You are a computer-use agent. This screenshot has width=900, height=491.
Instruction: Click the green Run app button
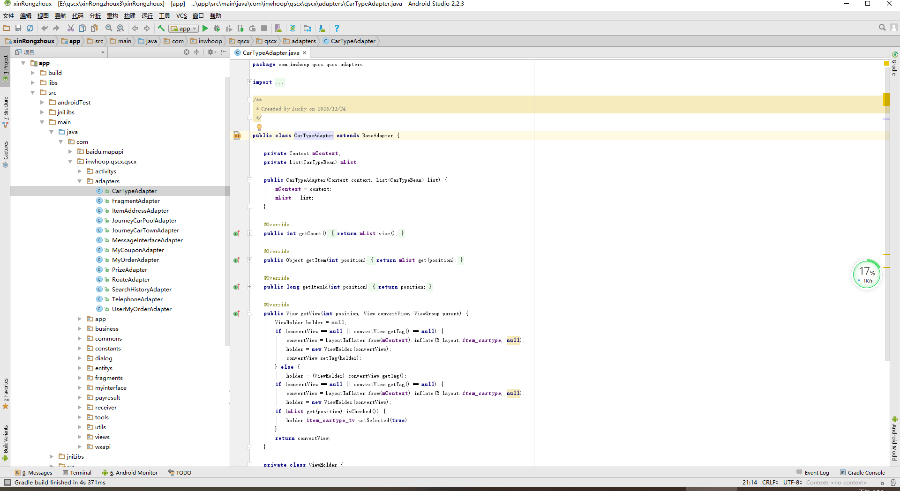[x=205, y=29]
